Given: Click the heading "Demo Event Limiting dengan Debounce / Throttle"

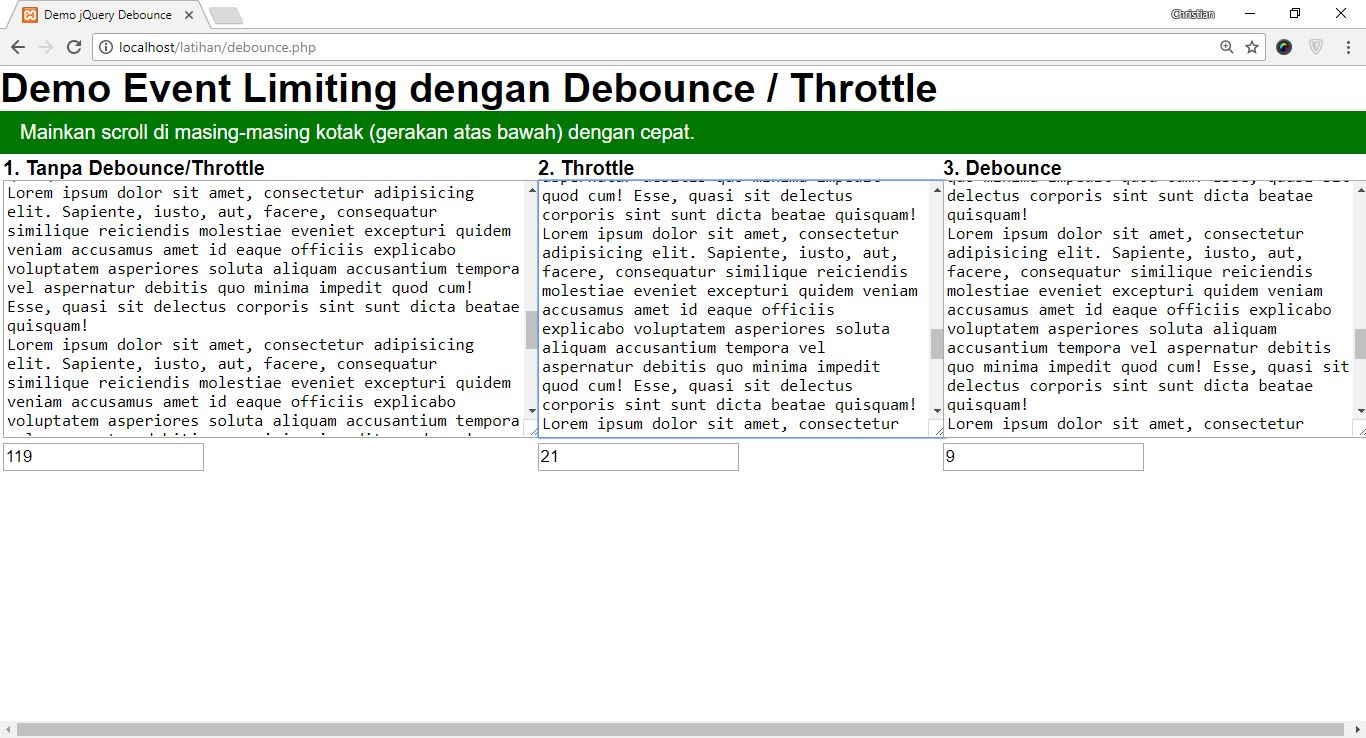Looking at the screenshot, I should point(469,89).
